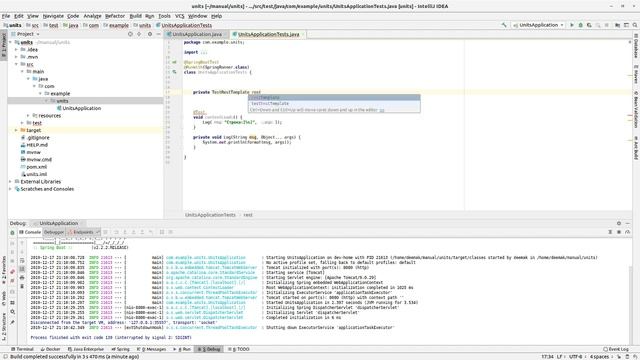
Task: Click the red breakpoints icon in debug sidebar
Action: 12,271
